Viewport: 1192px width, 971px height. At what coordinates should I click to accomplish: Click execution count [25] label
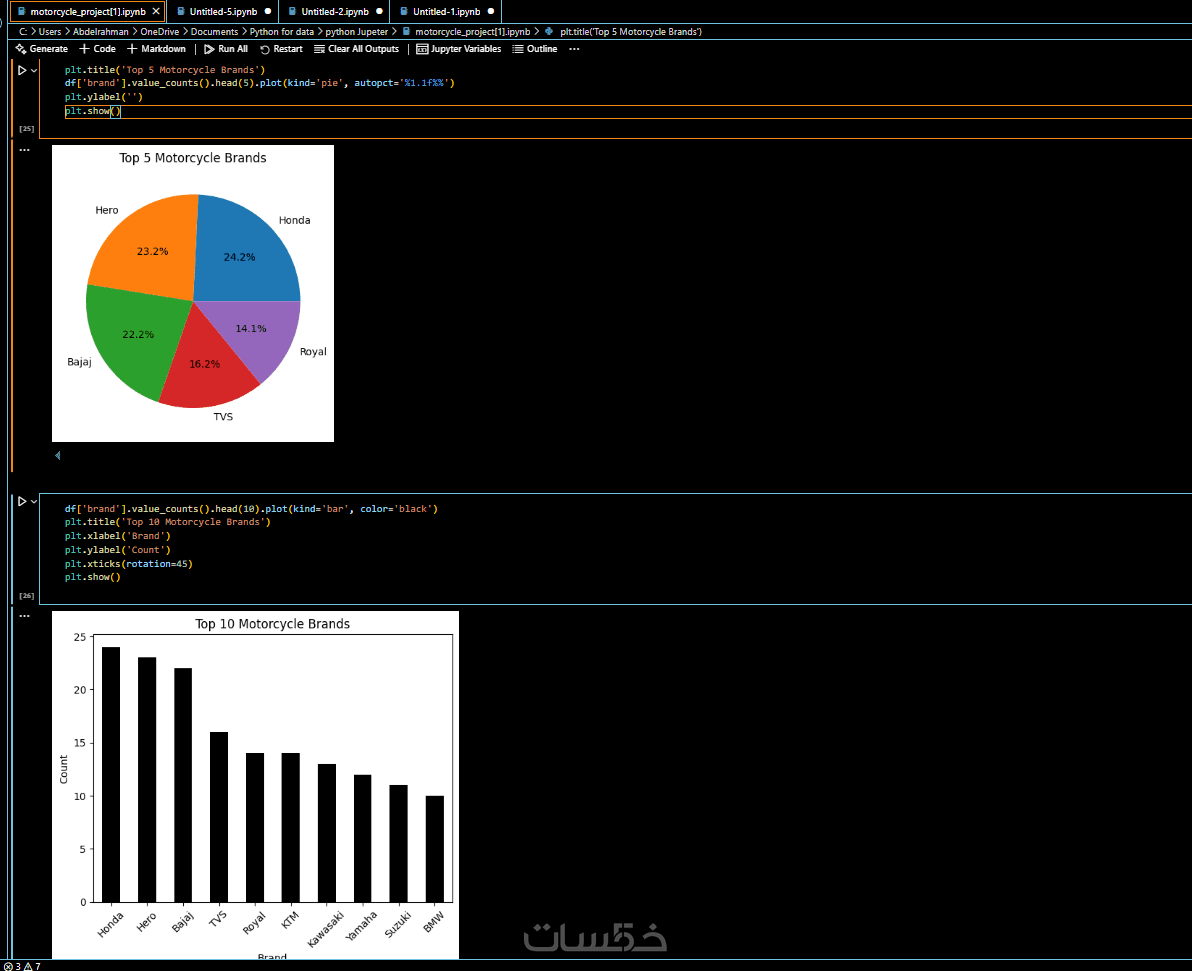coord(27,129)
